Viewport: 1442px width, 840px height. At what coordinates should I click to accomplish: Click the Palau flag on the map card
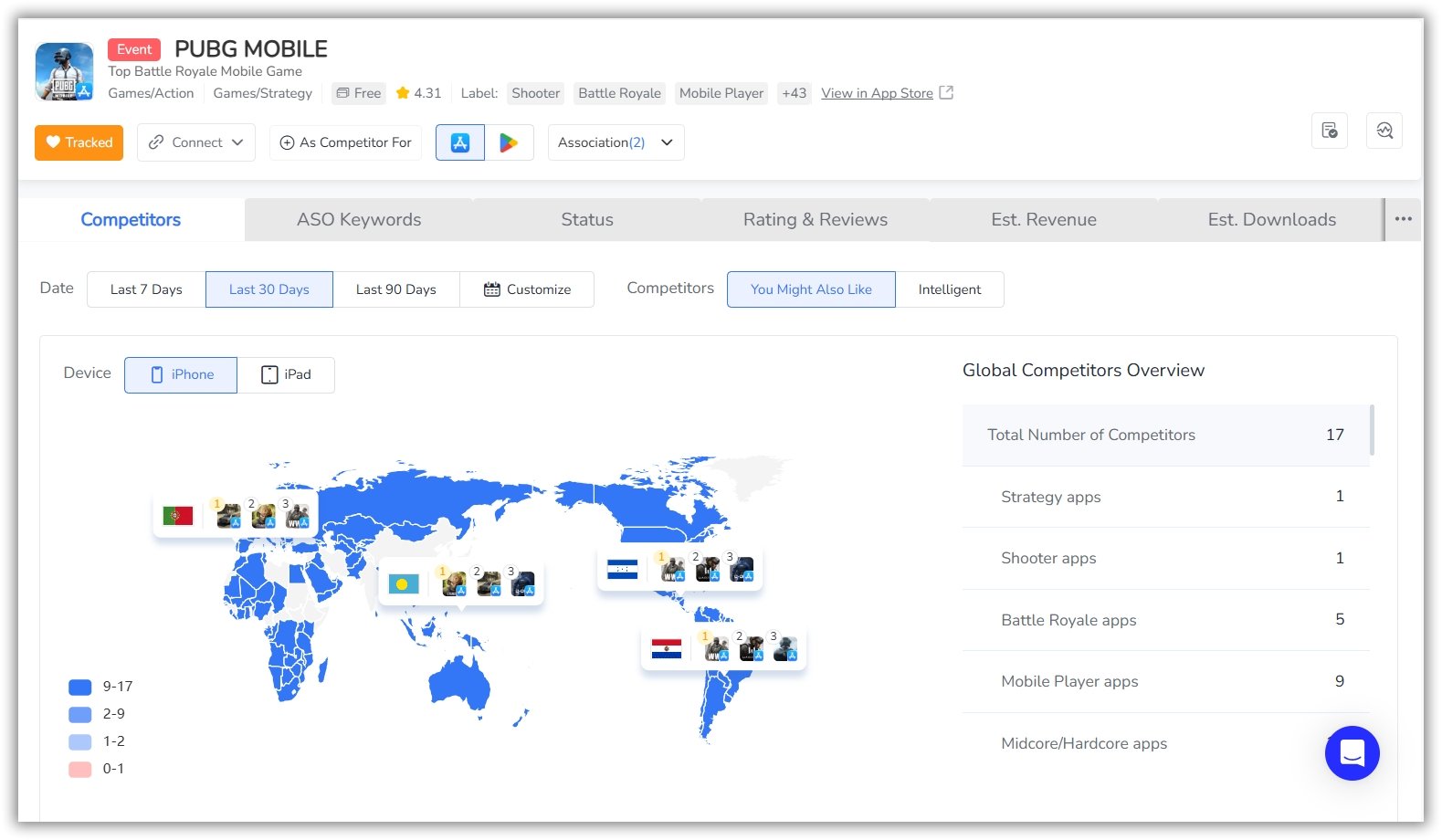[404, 583]
